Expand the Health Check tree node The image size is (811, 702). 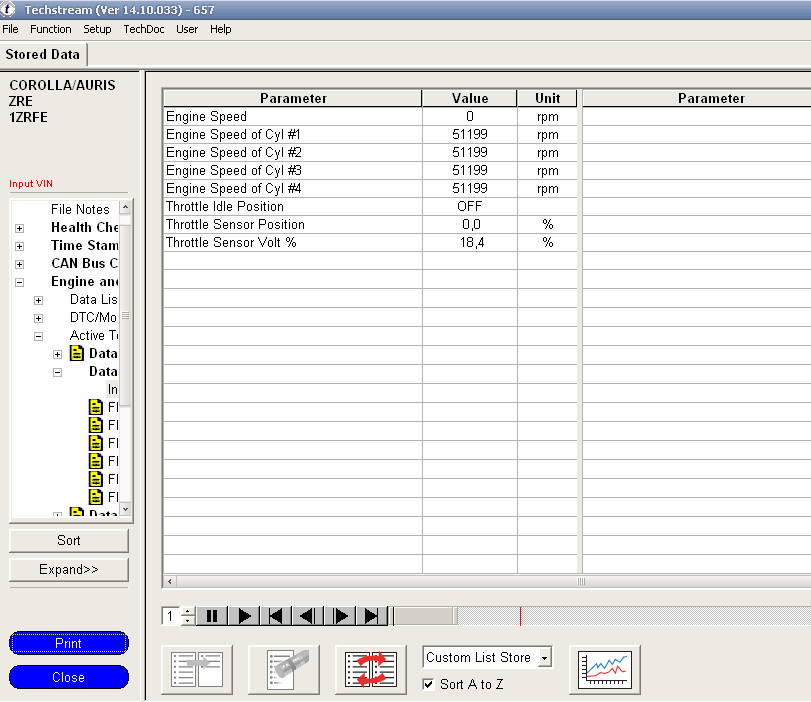click(x=19, y=228)
